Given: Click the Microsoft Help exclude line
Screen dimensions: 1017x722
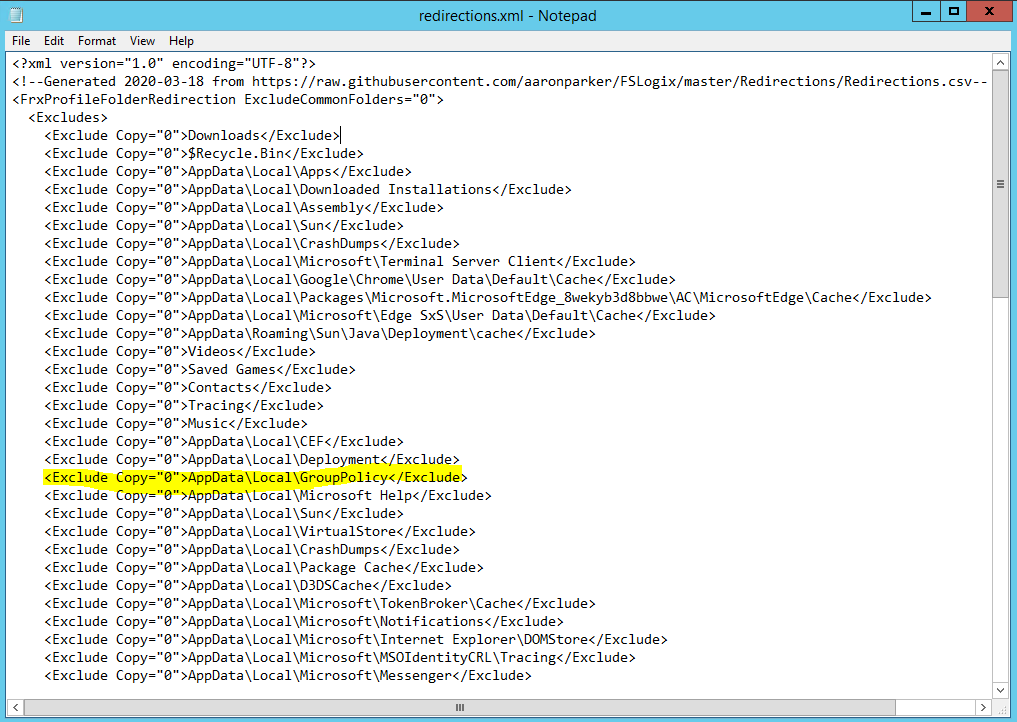Looking at the screenshot, I should 268,496.
